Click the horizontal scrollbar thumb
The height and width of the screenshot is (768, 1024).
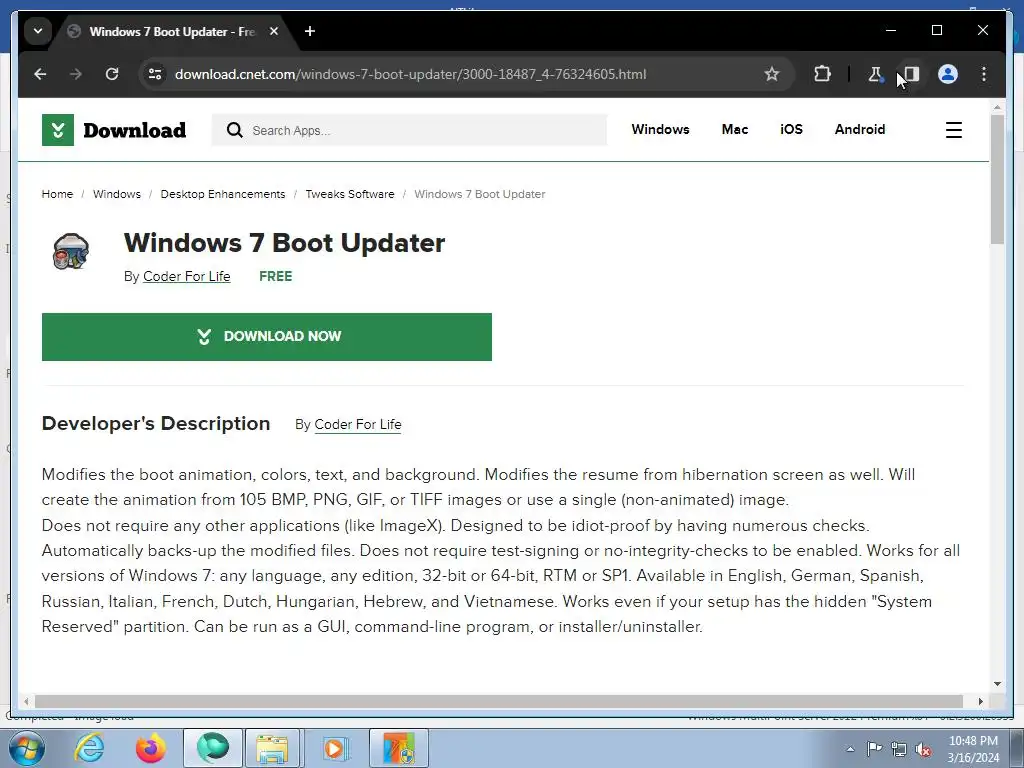click(499, 701)
